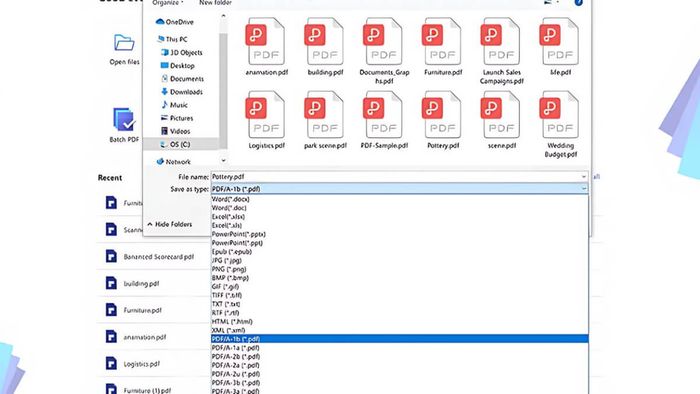This screenshot has width=700, height=394.
Task: Select the life.pdf file icon
Action: coord(560,41)
